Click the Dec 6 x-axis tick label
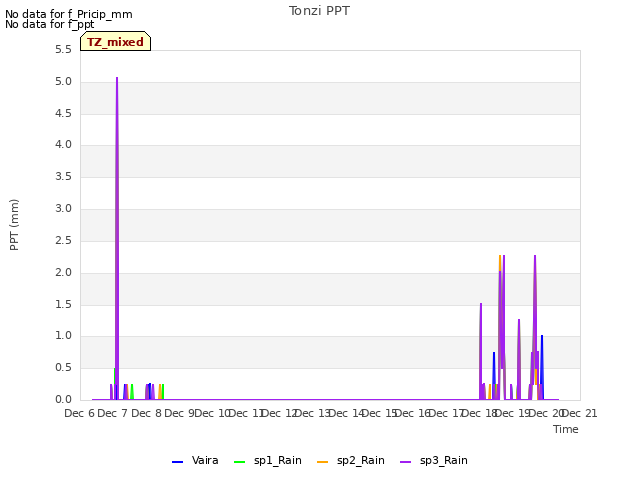The height and width of the screenshot is (480, 640). pos(79,413)
